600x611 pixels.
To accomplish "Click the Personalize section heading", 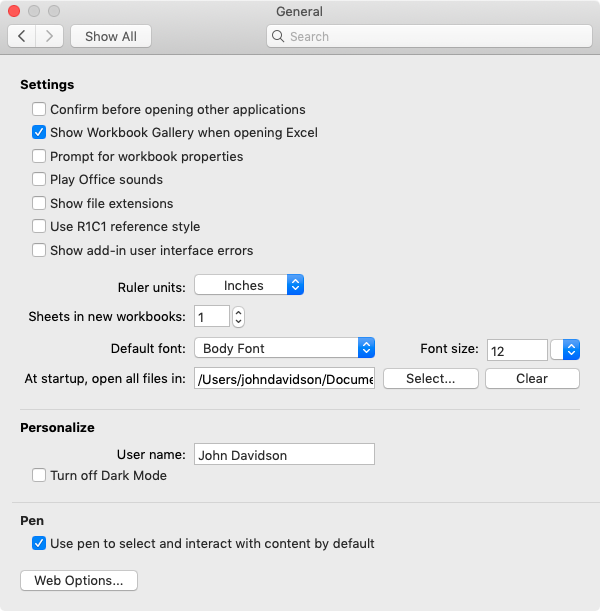I will click(x=57, y=427).
